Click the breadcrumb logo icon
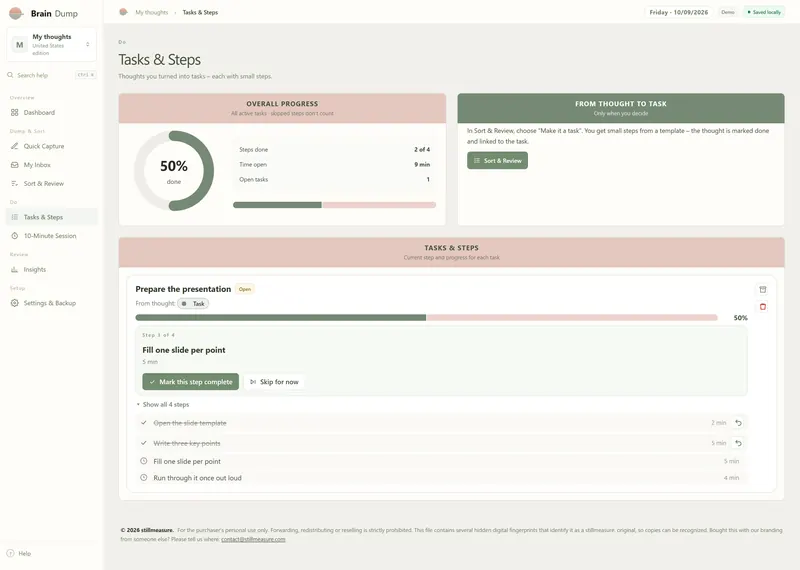 point(123,12)
